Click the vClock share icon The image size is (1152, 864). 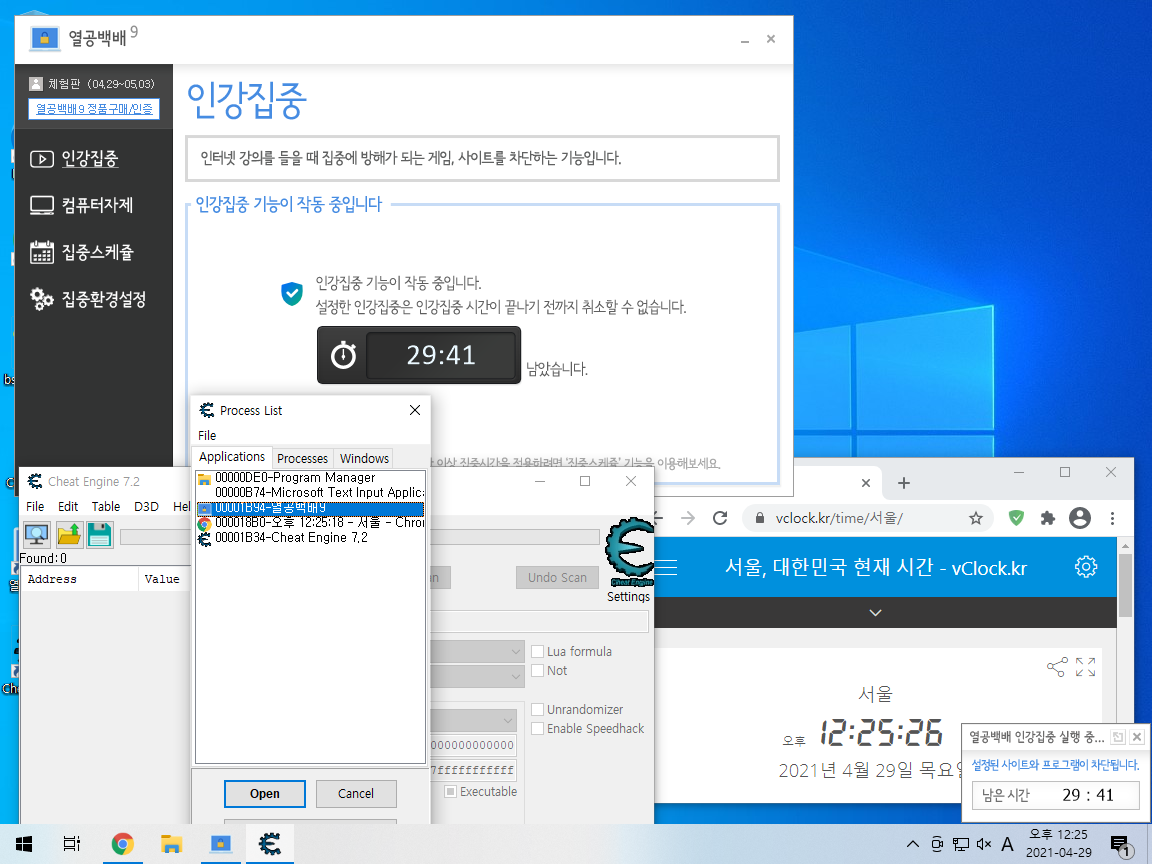tap(1057, 667)
